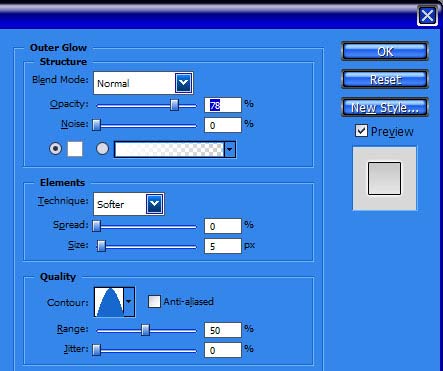Click the Opacity value field
Image resolution: width=443 pixels, height=371 pixels.
[223, 105]
